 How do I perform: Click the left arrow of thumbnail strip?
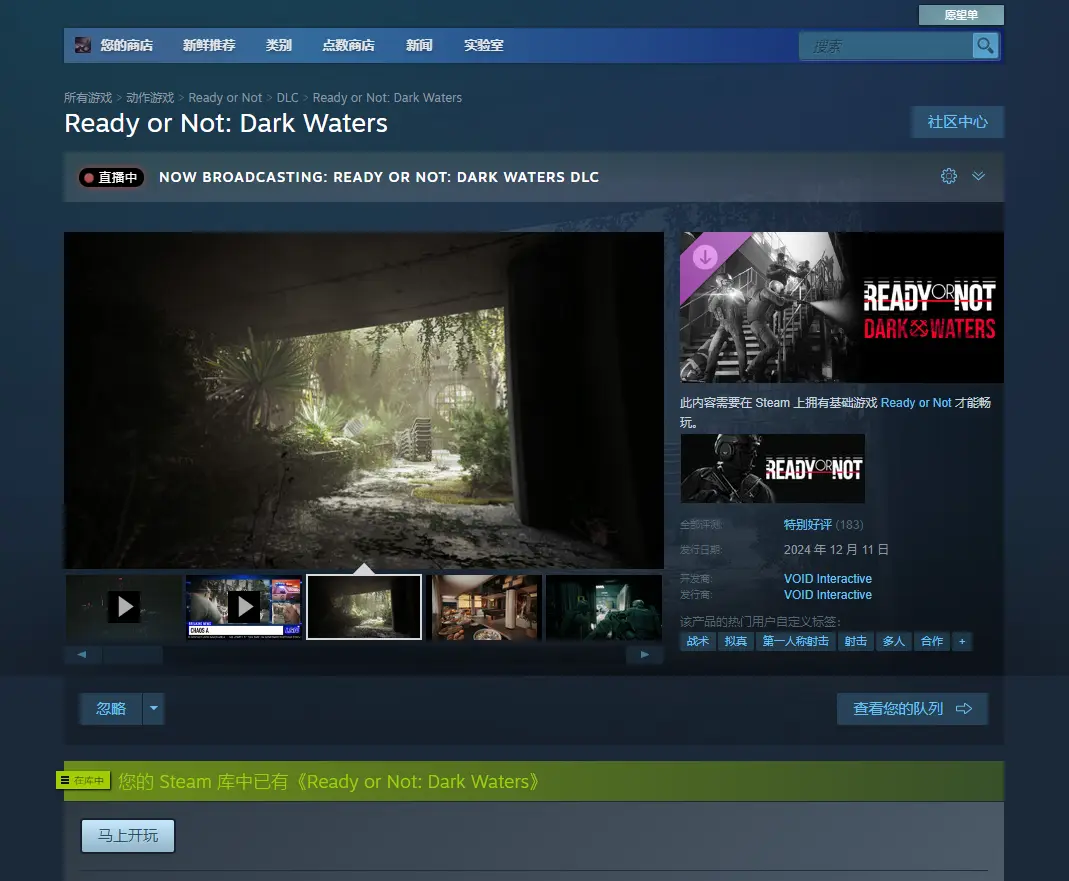coord(82,655)
